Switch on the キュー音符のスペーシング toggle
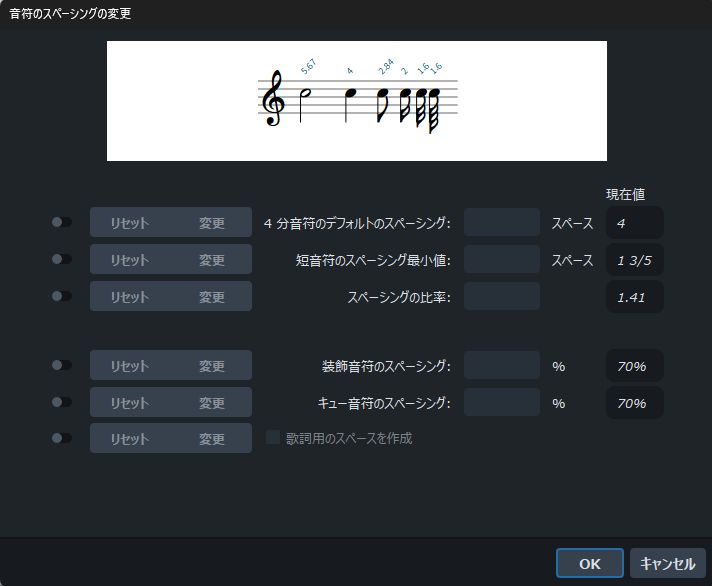Image resolution: width=712 pixels, height=586 pixels. point(62,403)
